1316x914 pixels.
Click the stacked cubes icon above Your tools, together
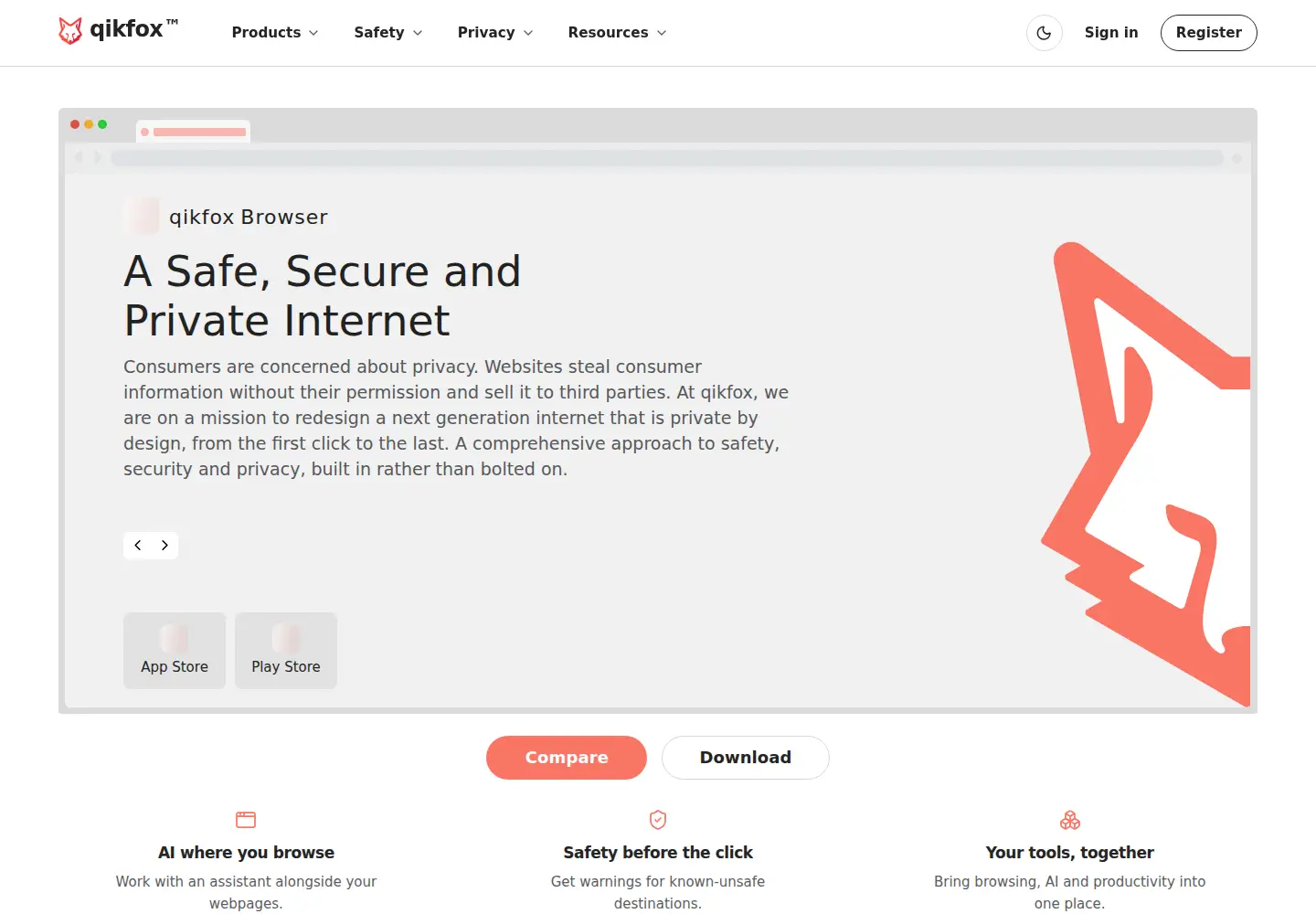[x=1070, y=820]
